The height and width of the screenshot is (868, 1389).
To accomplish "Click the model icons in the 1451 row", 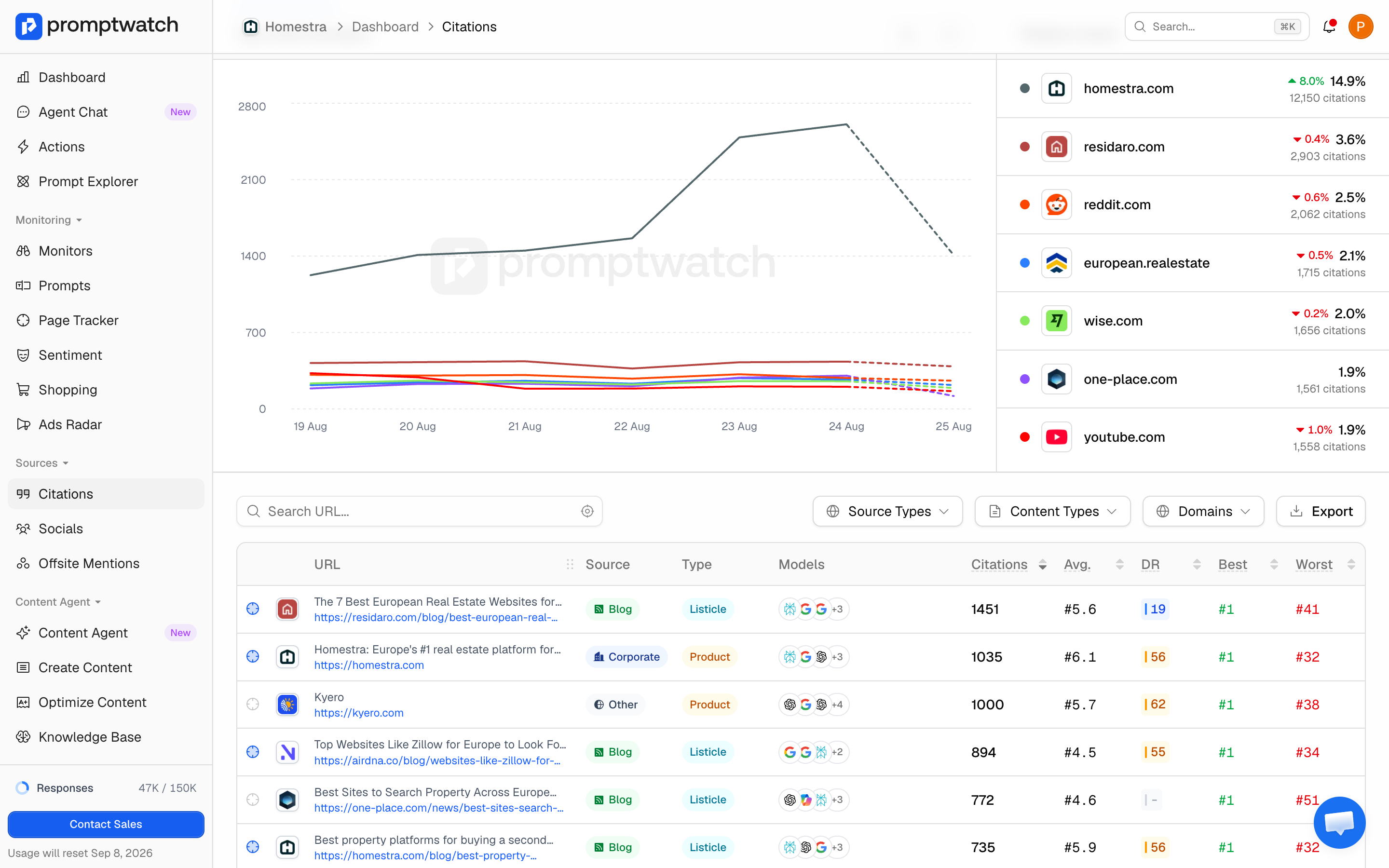I will [x=813, y=609].
